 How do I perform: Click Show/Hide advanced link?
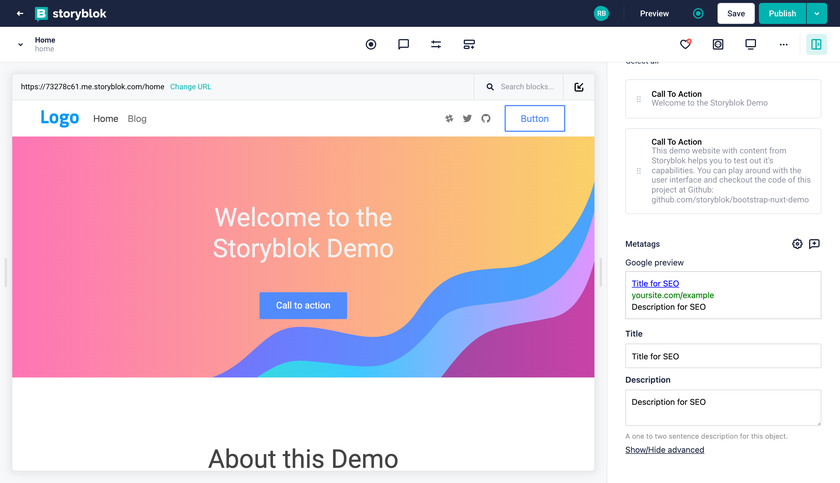click(664, 450)
